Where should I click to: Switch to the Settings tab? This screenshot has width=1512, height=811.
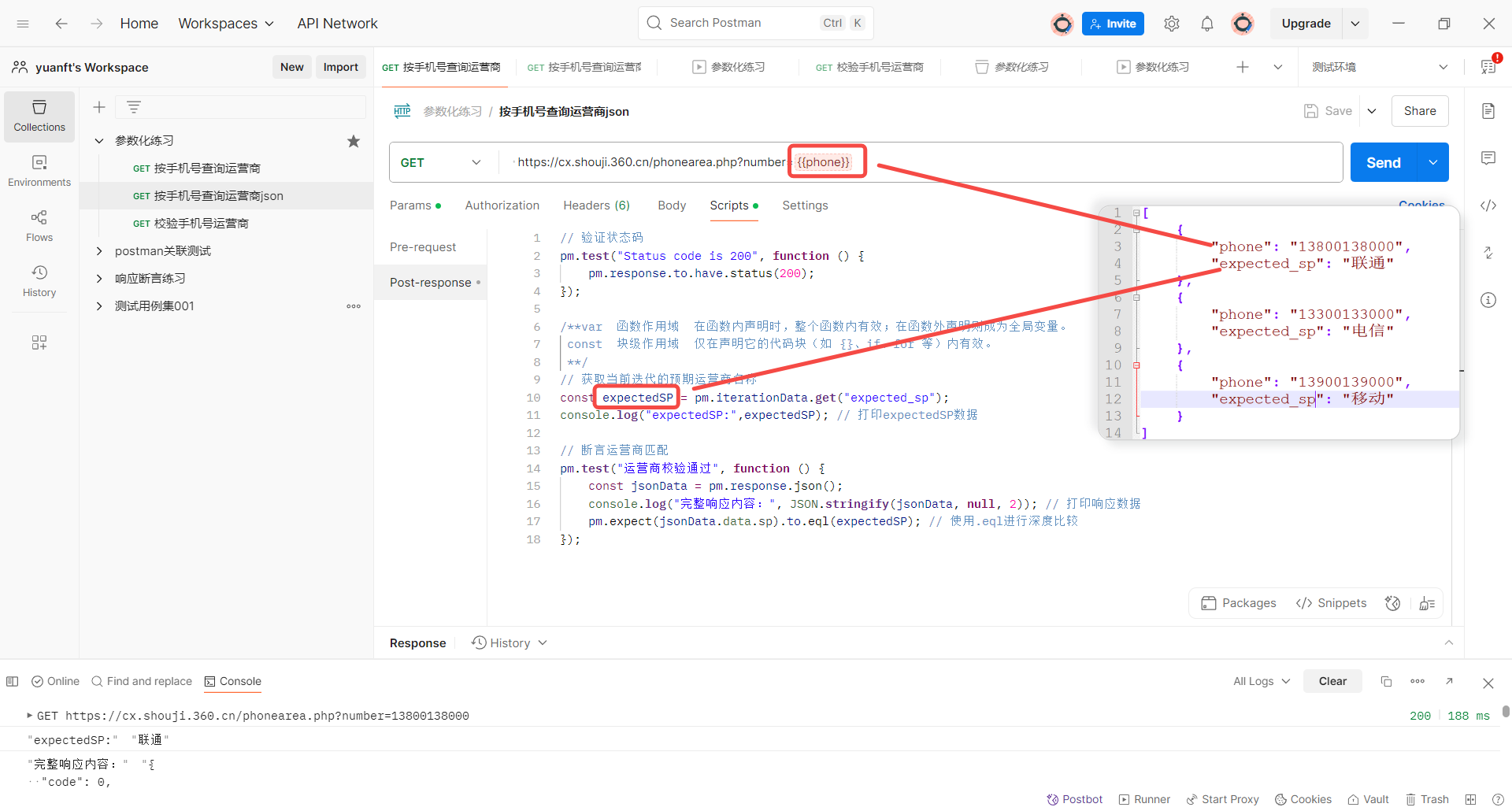805,206
